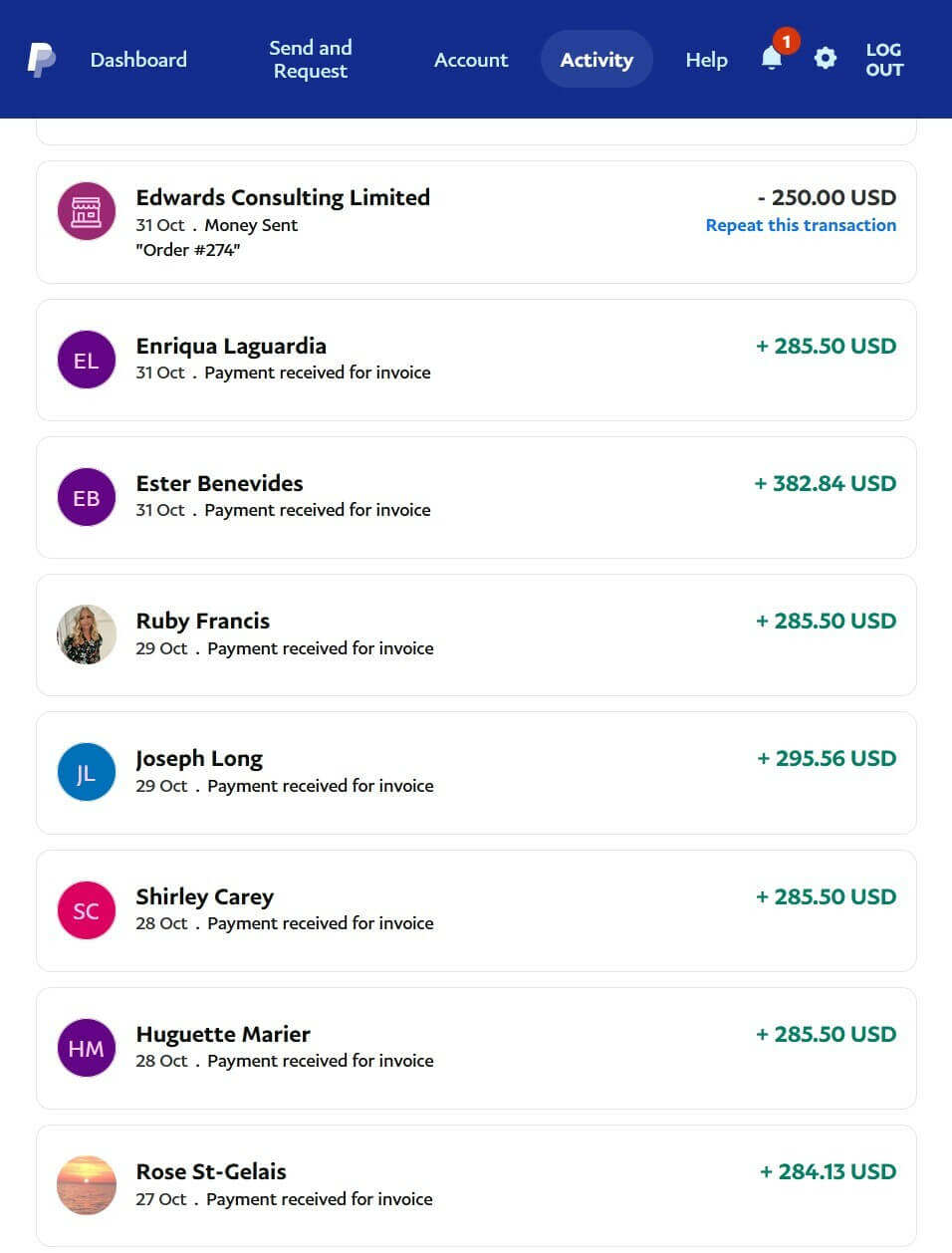Open Send and Request menu
Screen dimensions: 952x1253
click(x=311, y=60)
